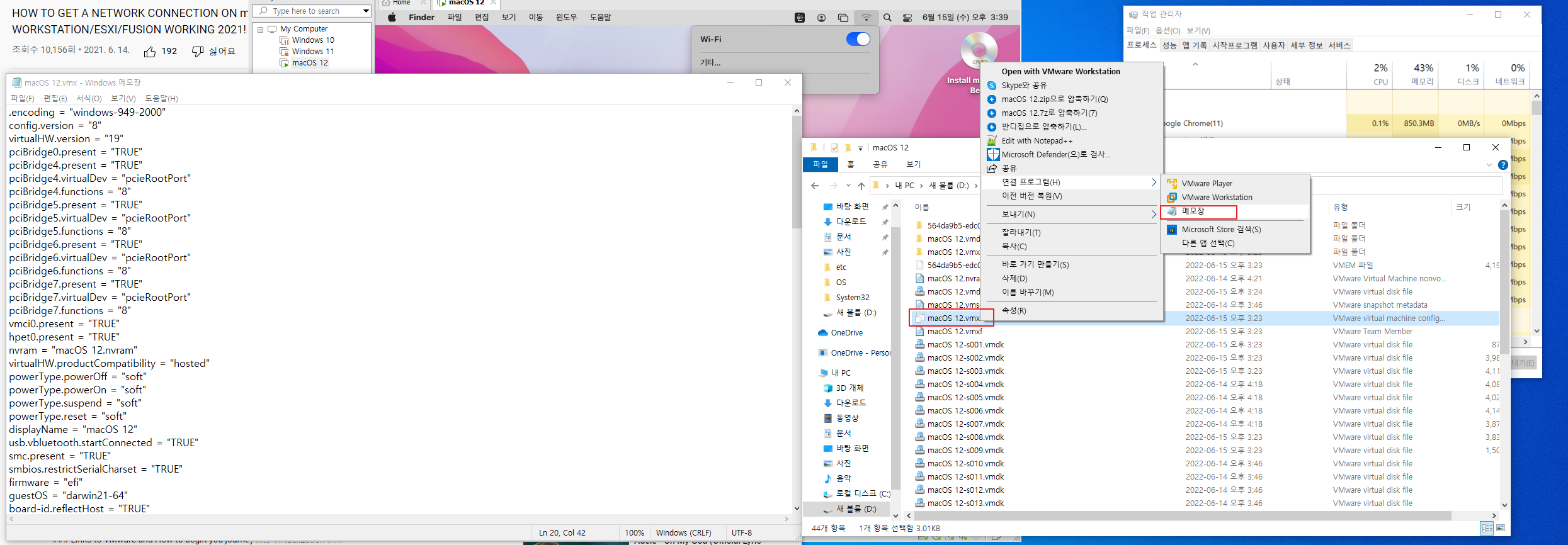
Task: Expand the 연결 프로그램(H) submenu arrow
Action: [1153, 182]
